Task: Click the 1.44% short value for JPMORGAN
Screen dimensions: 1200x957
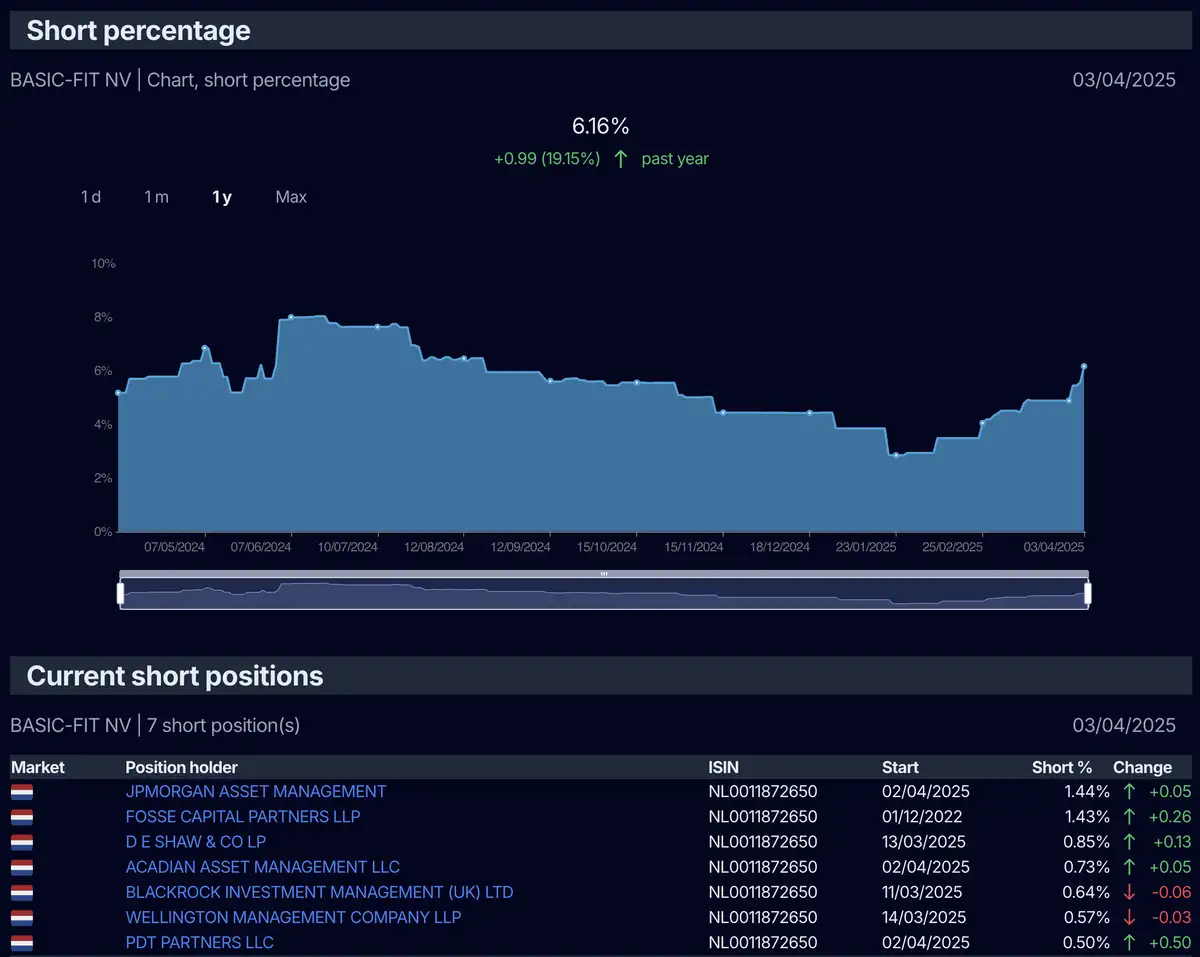Action: pos(1087,791)
